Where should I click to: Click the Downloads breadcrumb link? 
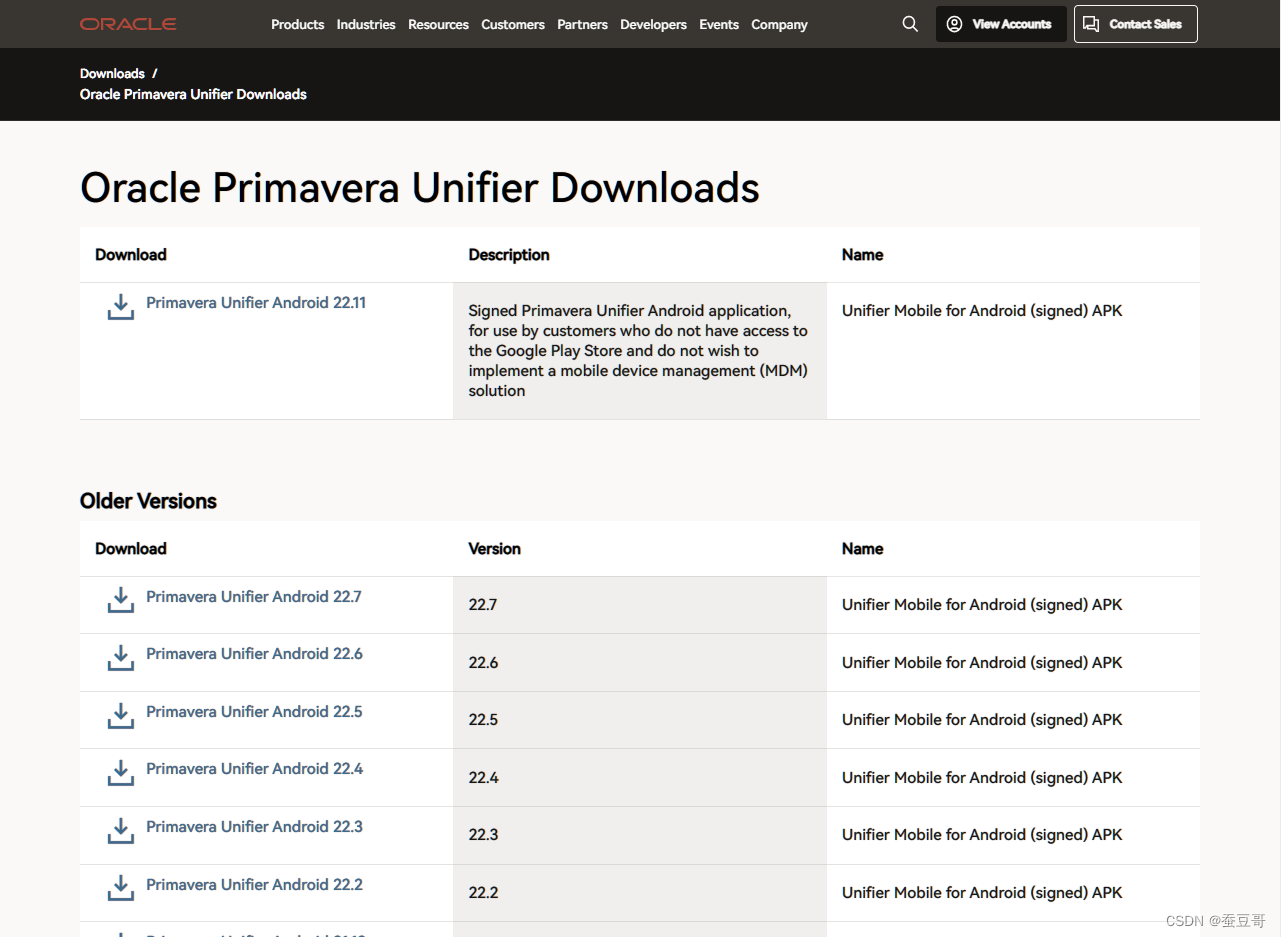pyautogui.click(x=111, y=73)
